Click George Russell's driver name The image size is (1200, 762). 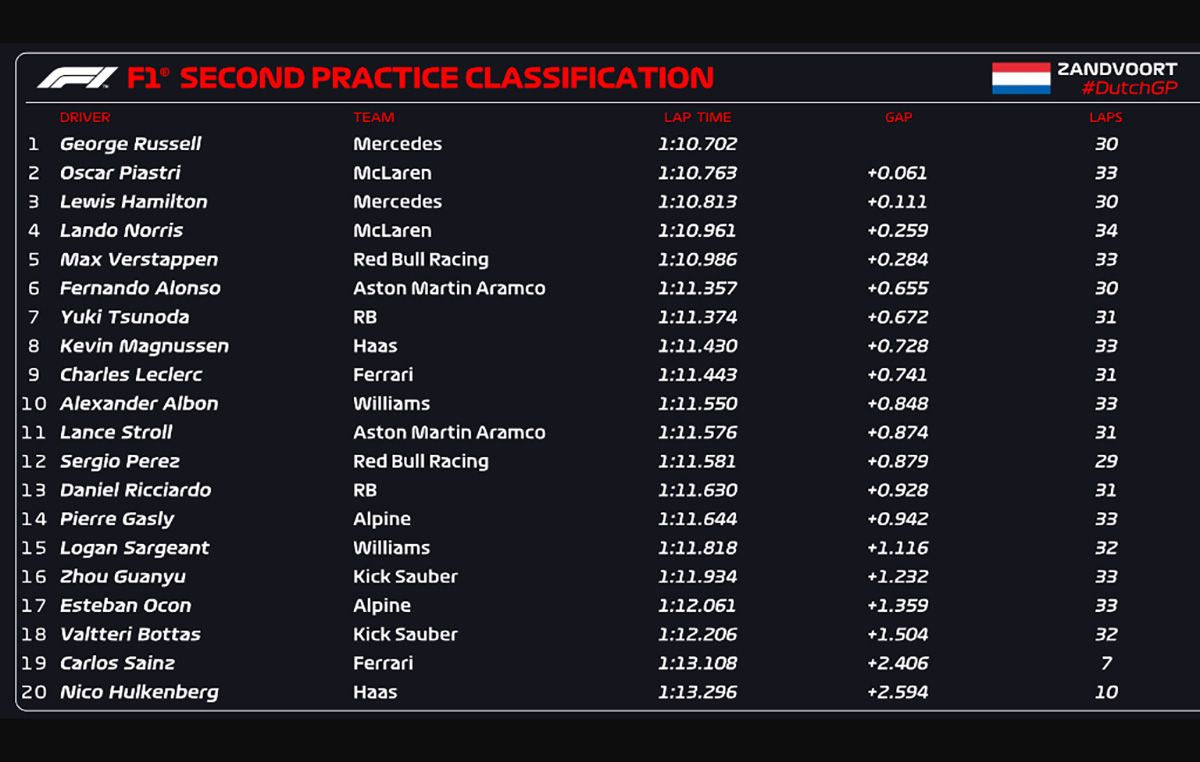click(131, 144)
